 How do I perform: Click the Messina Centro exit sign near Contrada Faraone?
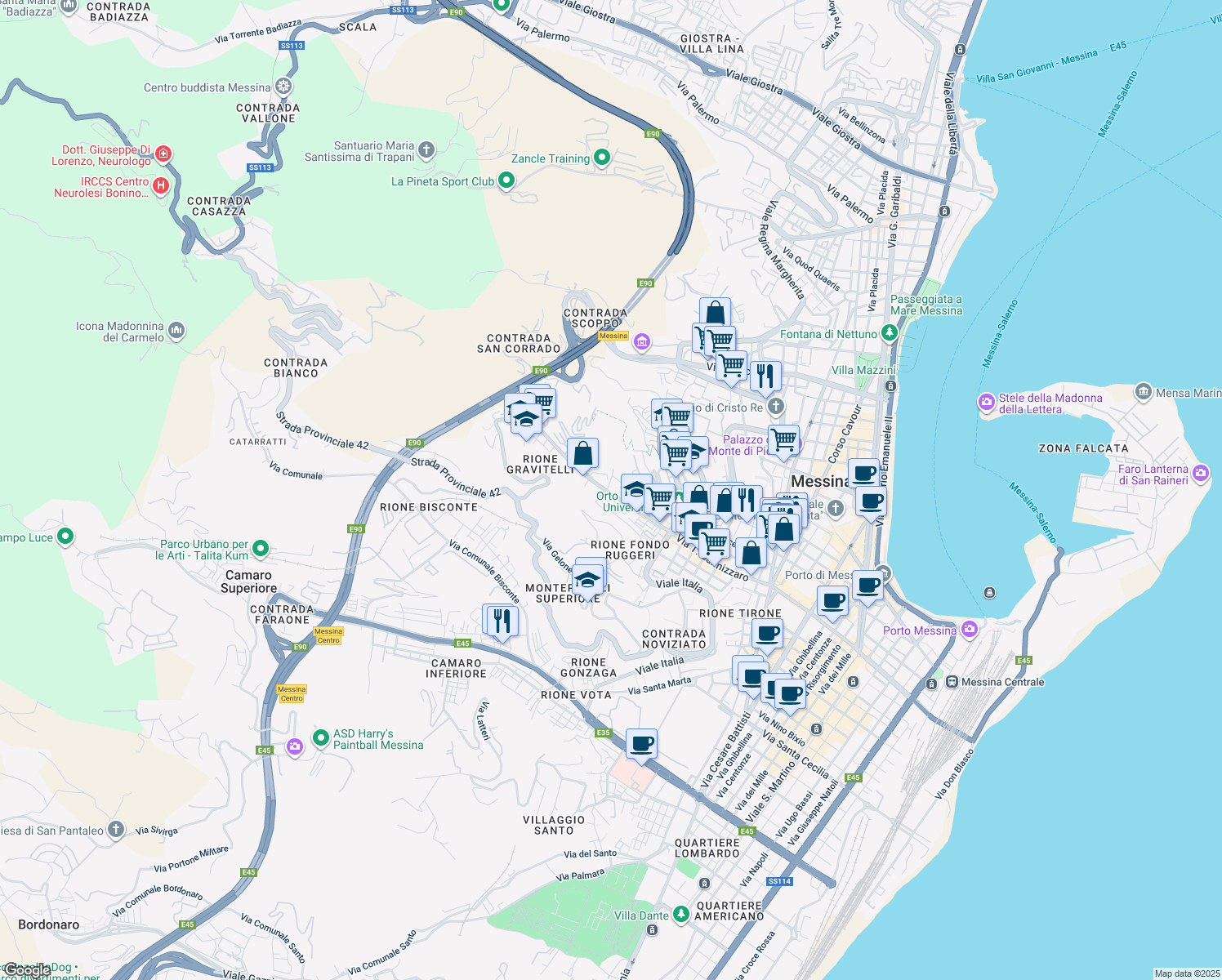(x=328, y=635)
